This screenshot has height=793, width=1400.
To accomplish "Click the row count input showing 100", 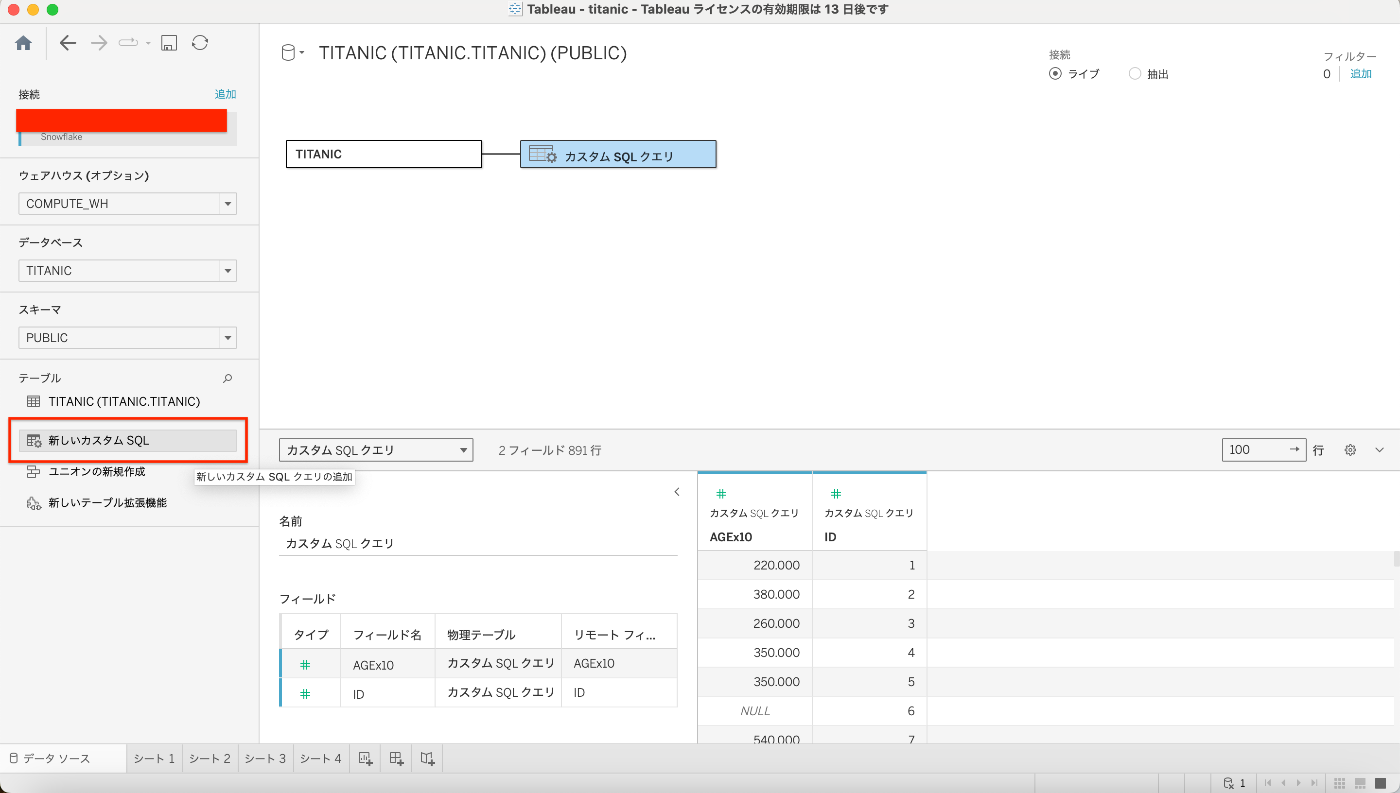I will click(1264, 450).
